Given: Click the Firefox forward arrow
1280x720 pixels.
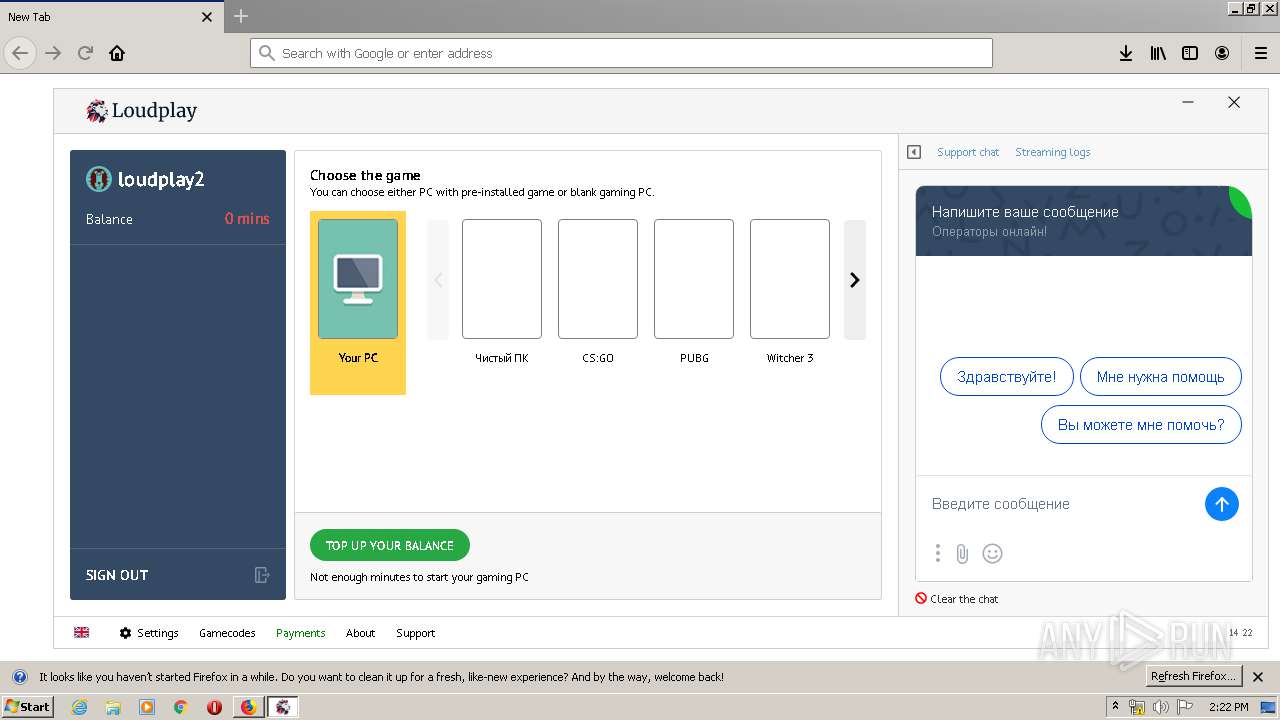Looking at the screenshot, I should 53,53.
